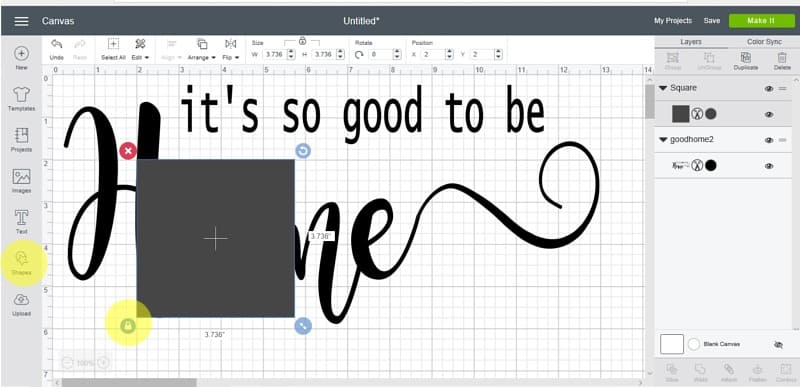The height and width of the screenshot is (387, 800).
Task: Click the white Blank Canvas swatch
Action: coord(672,344)
